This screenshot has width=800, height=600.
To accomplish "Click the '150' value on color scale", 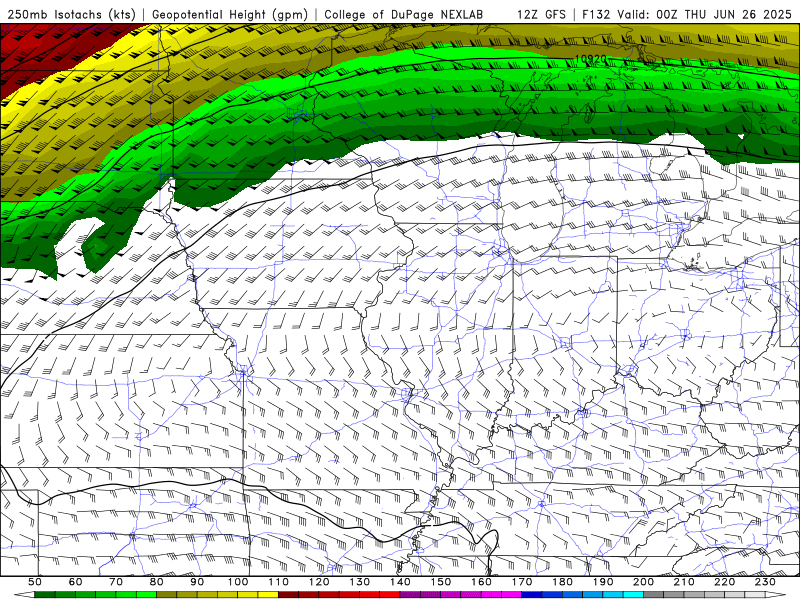I will click(441, 582).
